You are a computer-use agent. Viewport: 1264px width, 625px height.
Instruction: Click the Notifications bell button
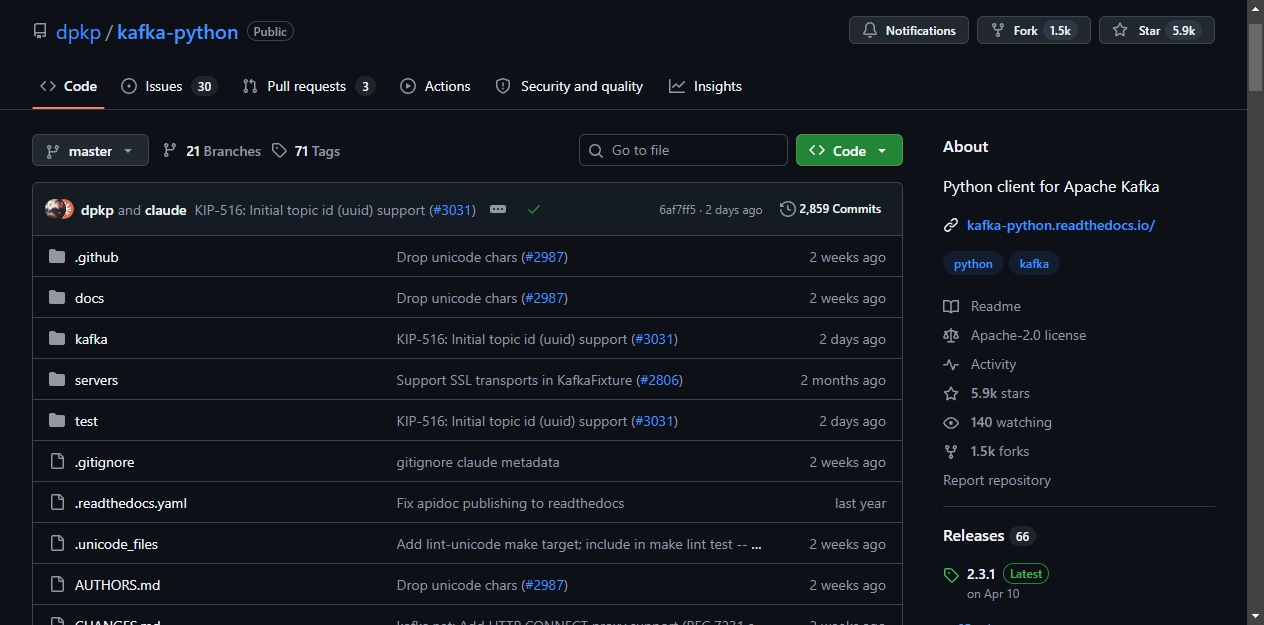coord(909,30)
